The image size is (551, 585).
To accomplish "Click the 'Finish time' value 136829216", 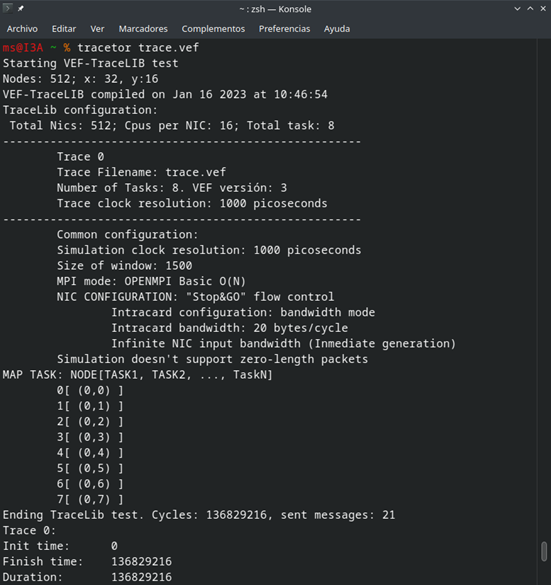I will [141, 561].
